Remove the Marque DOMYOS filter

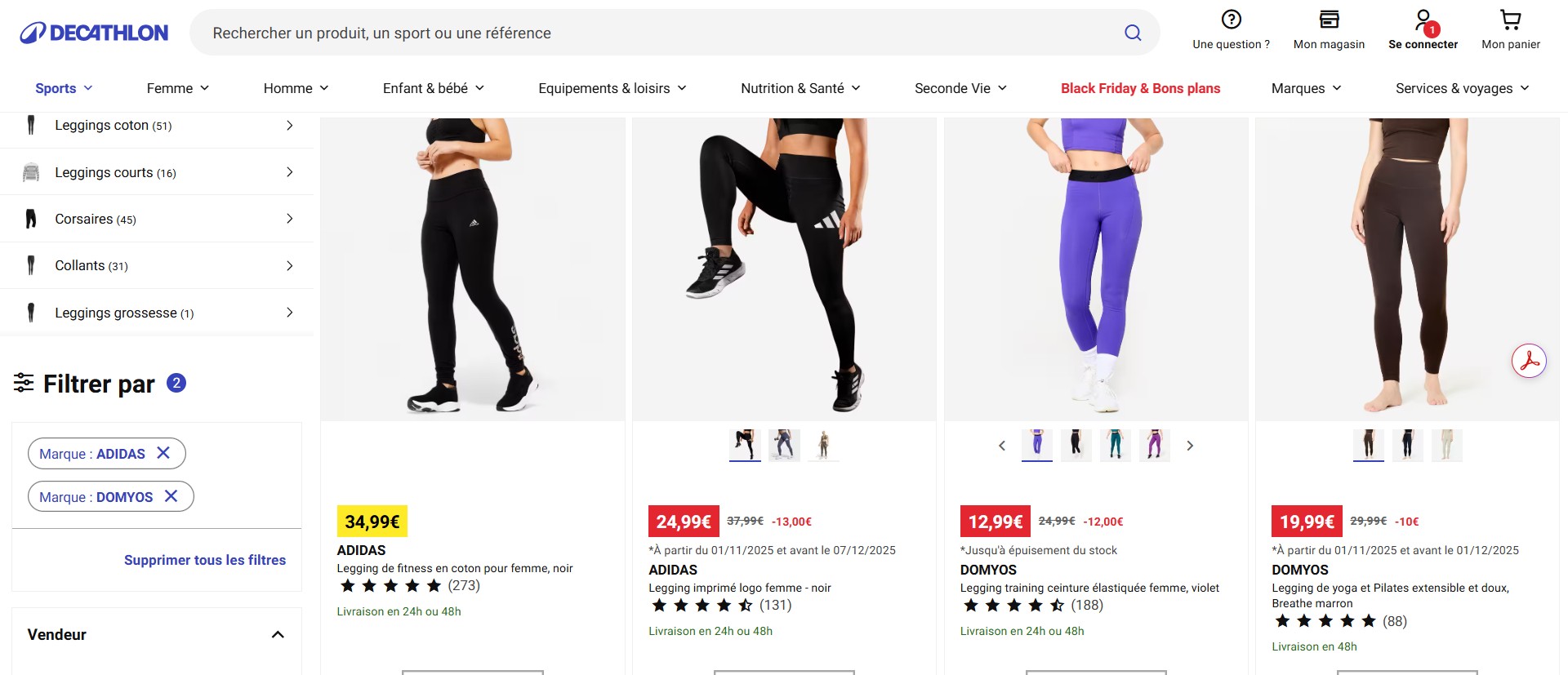click(171, 496)
